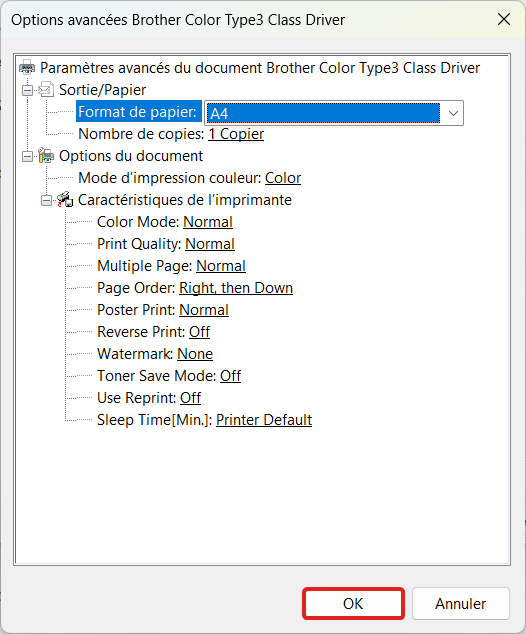The image size is (526, 634).
Task: Click the printer icon beside Paramètres avancés
Action: [27, 68]
